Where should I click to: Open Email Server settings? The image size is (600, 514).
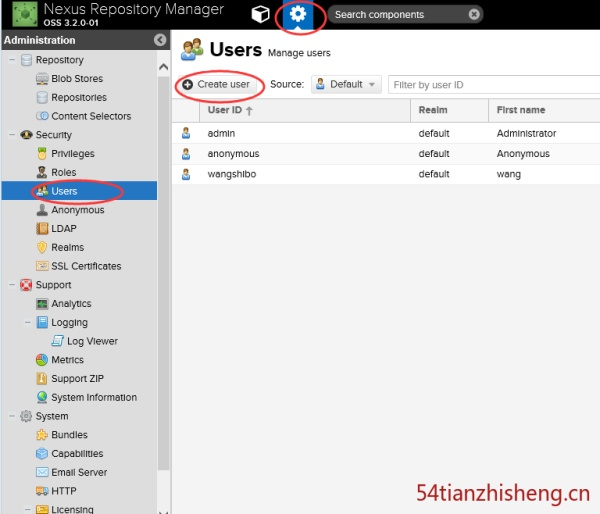[x=79, y=472]
